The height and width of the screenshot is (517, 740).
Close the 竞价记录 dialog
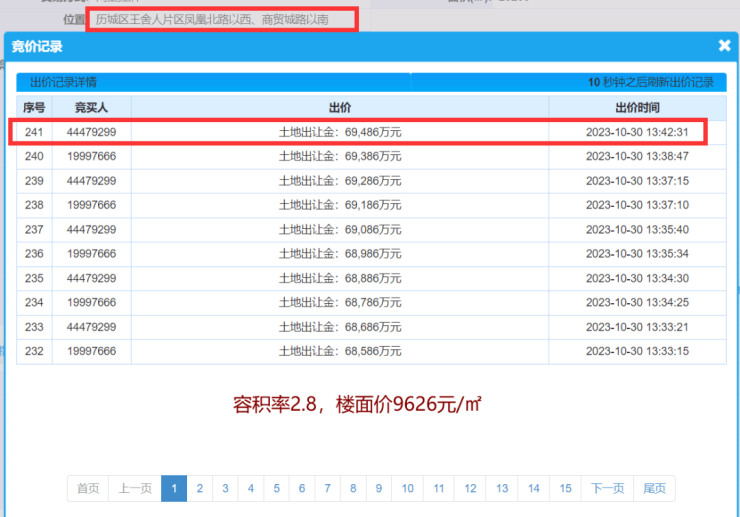point(724,45)
